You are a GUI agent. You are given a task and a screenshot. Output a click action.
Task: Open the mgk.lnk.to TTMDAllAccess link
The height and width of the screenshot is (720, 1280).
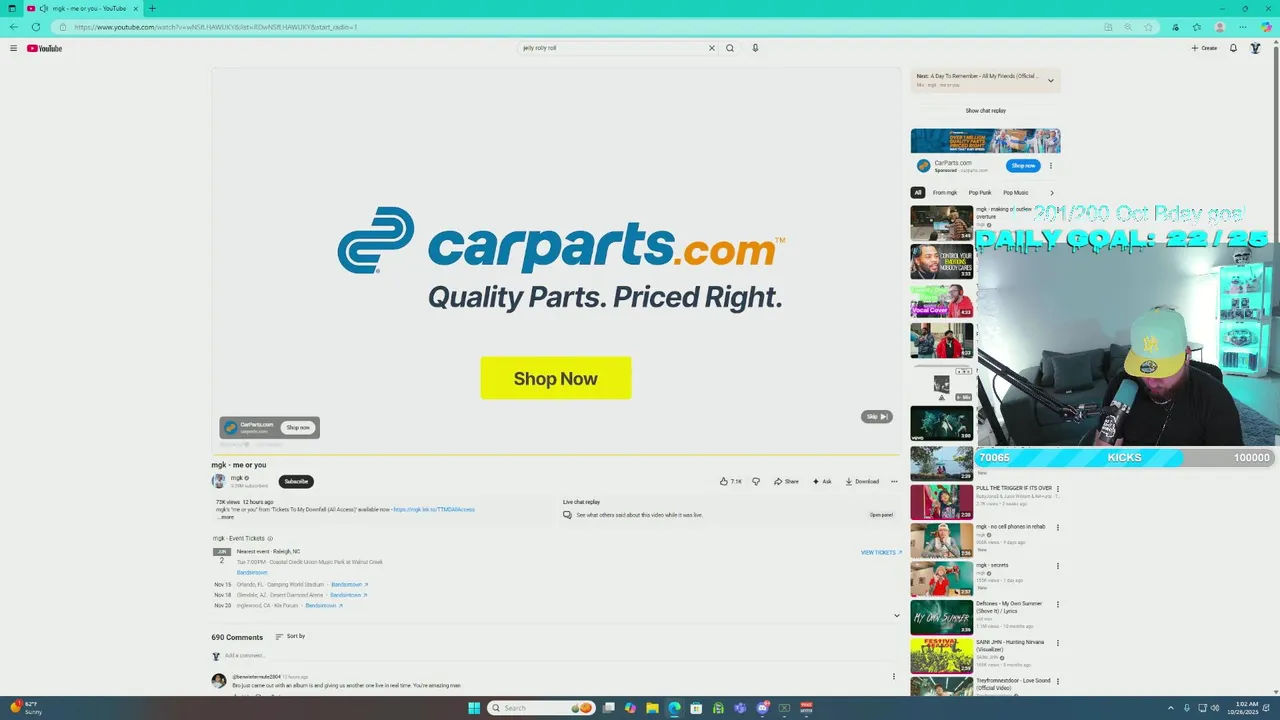(x=434, y=509)
